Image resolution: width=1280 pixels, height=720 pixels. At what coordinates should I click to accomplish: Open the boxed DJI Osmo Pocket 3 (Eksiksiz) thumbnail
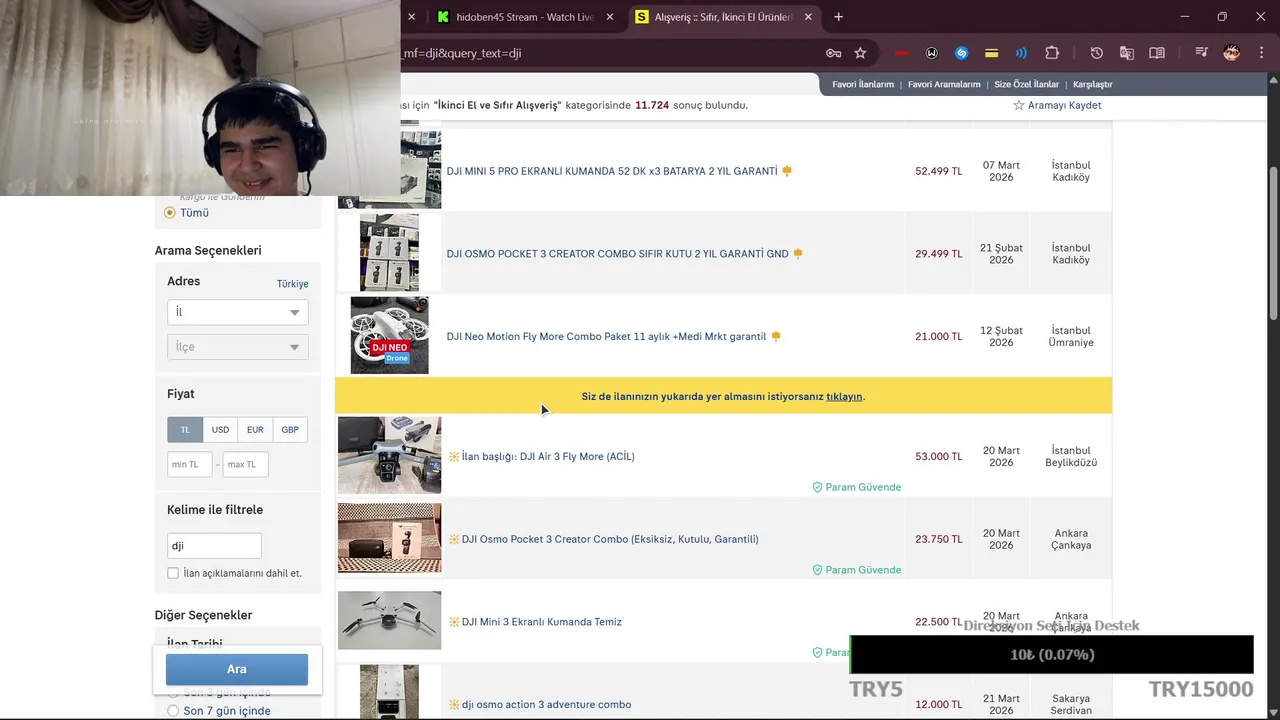(389, 538)
